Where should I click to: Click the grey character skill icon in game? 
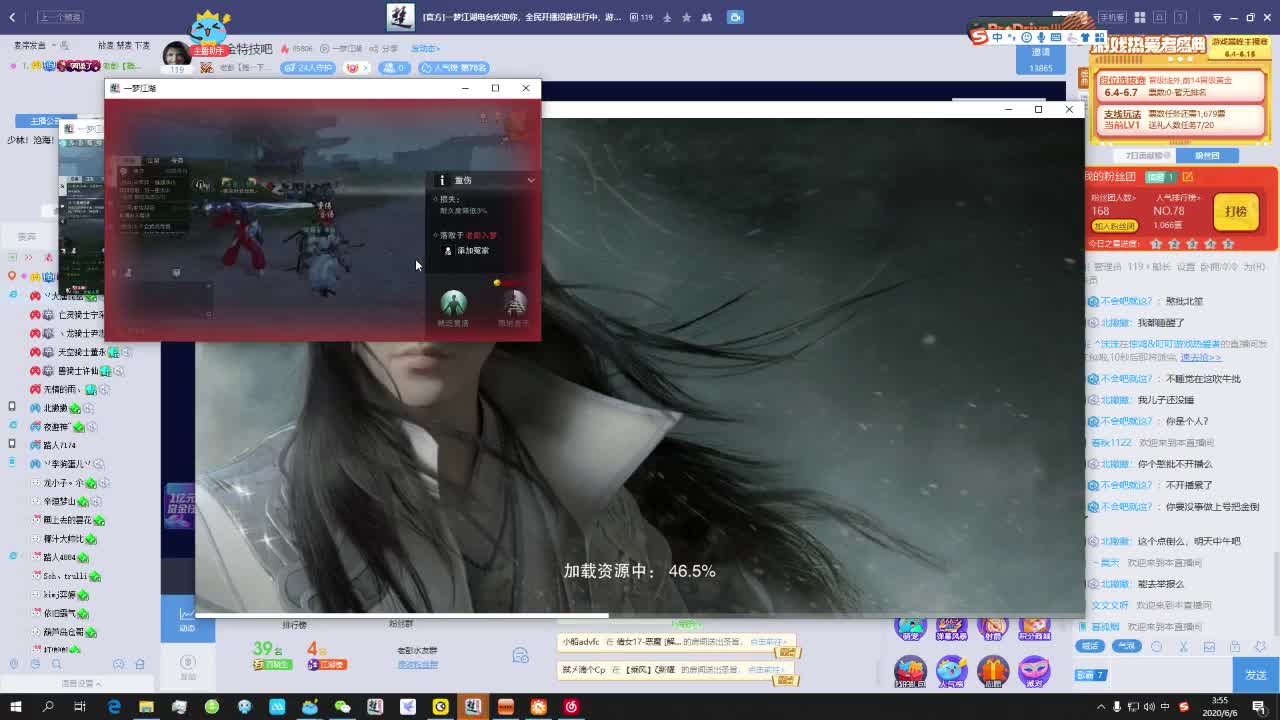(x=514, y=302)
